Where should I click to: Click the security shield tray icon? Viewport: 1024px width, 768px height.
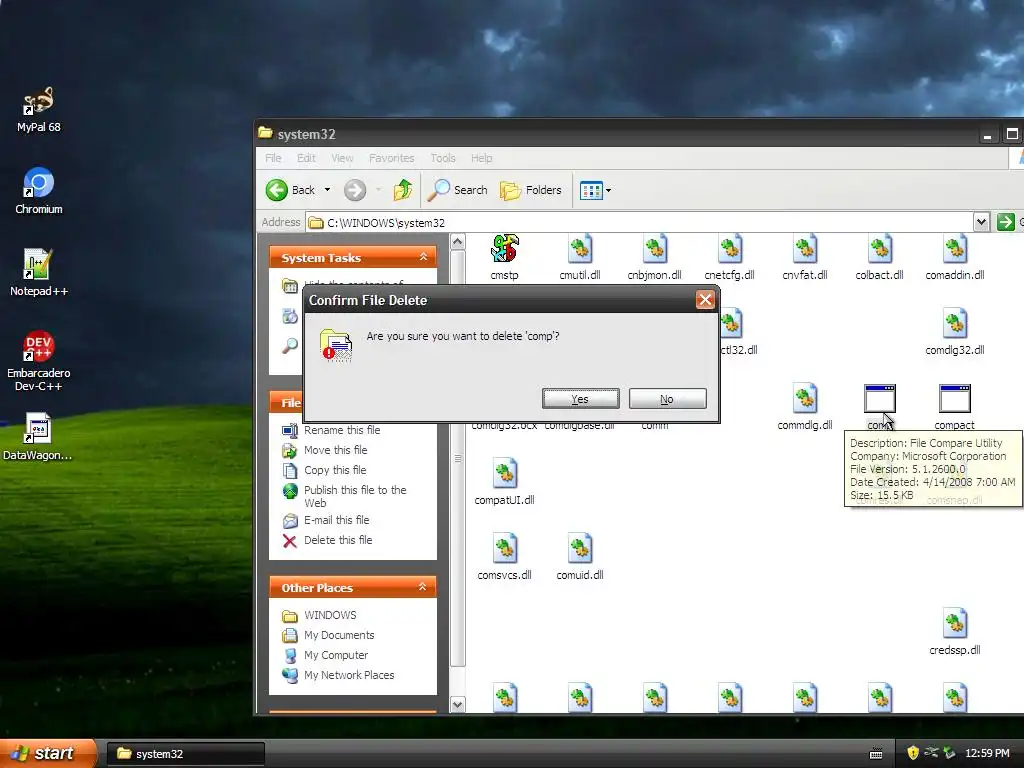click(912, 753)
